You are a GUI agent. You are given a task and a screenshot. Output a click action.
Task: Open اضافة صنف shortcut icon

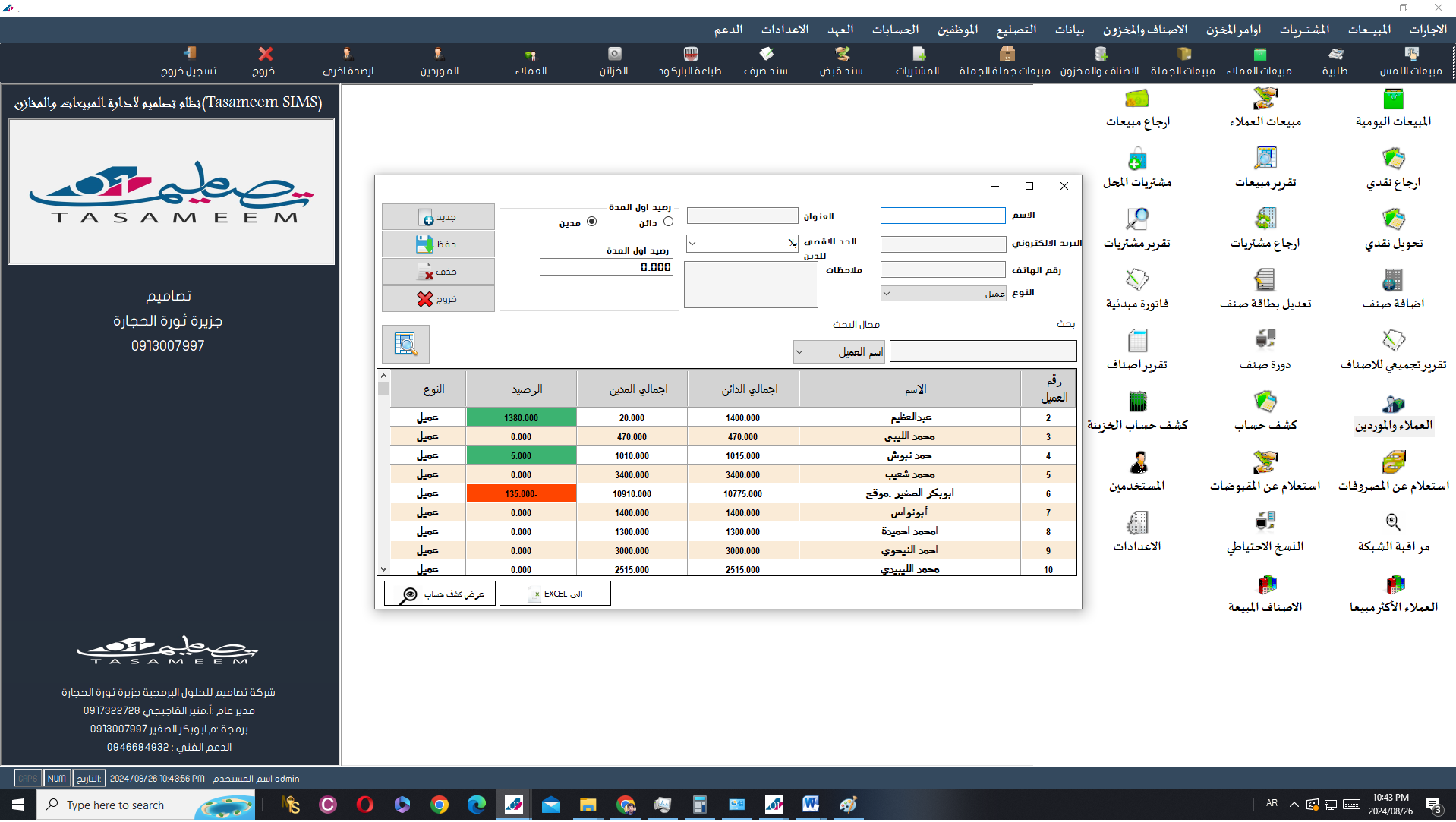(x=1393, y=290)
